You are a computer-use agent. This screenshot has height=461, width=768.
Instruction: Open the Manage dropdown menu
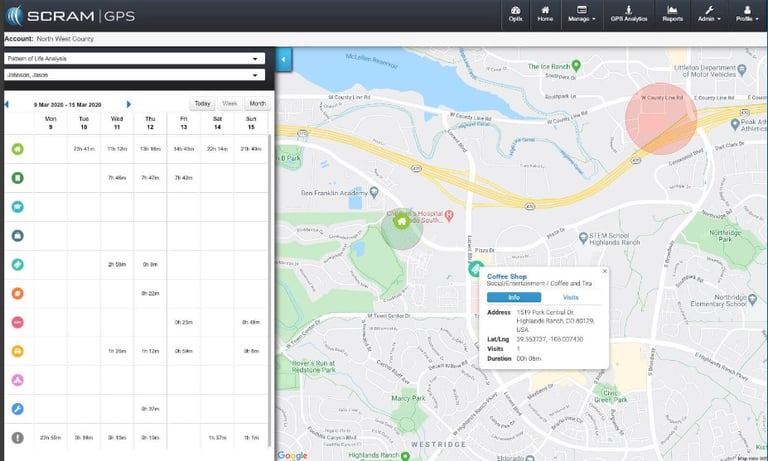581,14
